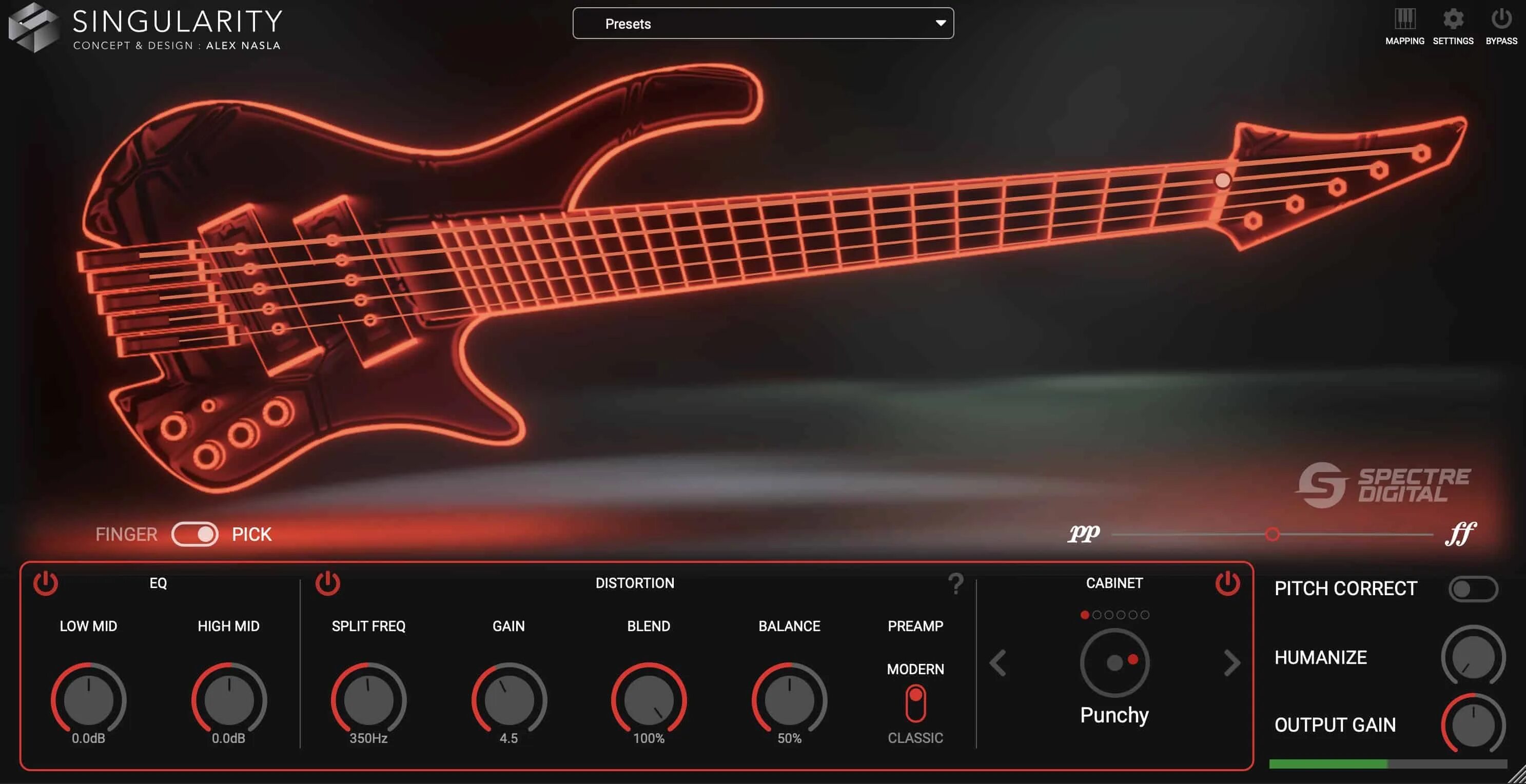Click the pp–ff dynamics slider handle
This screenshot has width=1526, height=784.
(1272, 534)
